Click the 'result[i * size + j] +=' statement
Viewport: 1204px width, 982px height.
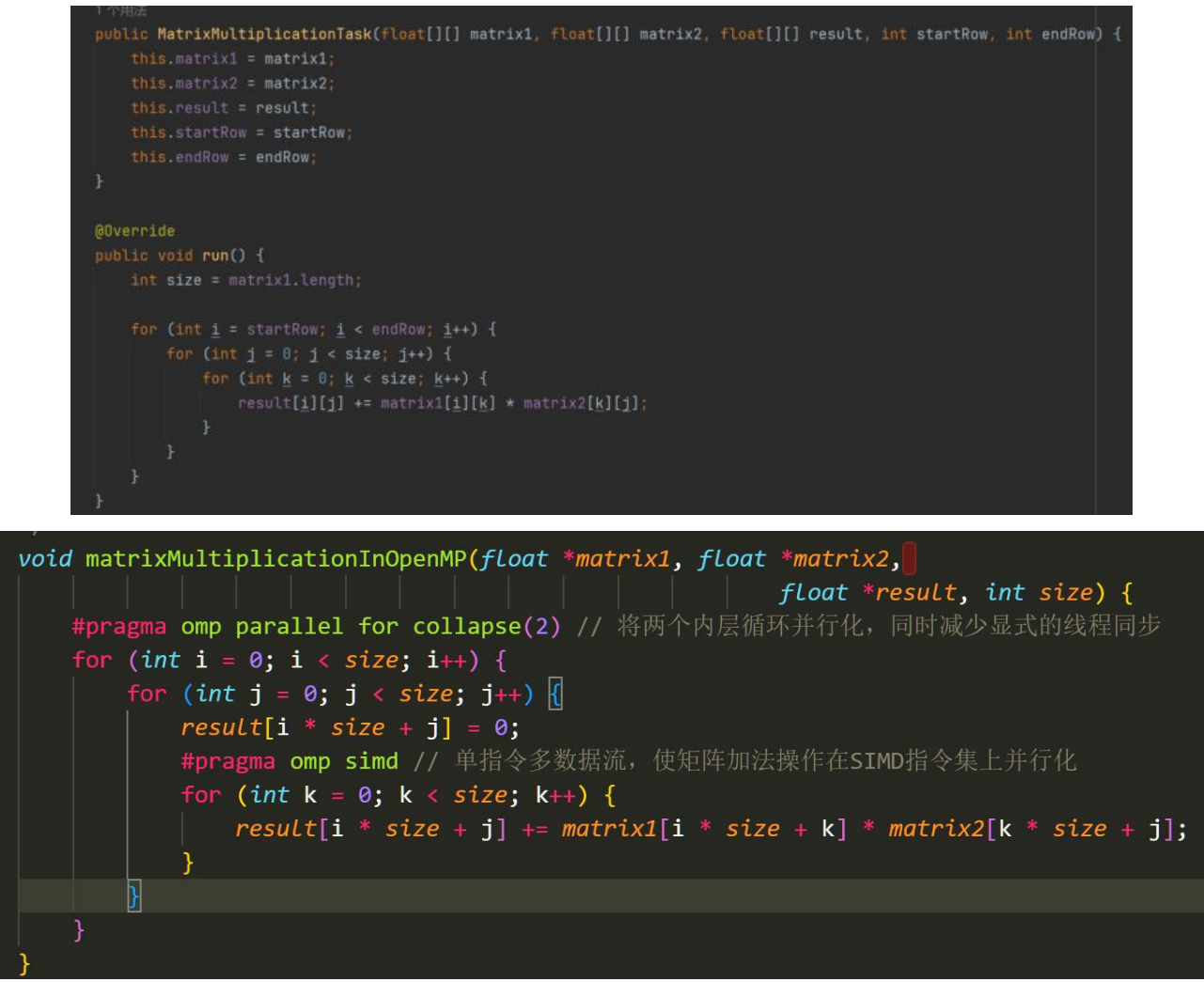coord(711,829)
